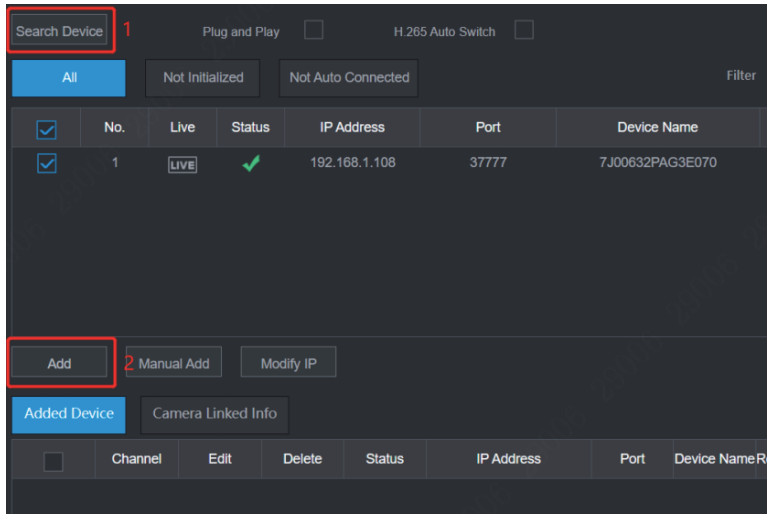Toggle the H.265 Auto Switch checkbox

point(523,31)
